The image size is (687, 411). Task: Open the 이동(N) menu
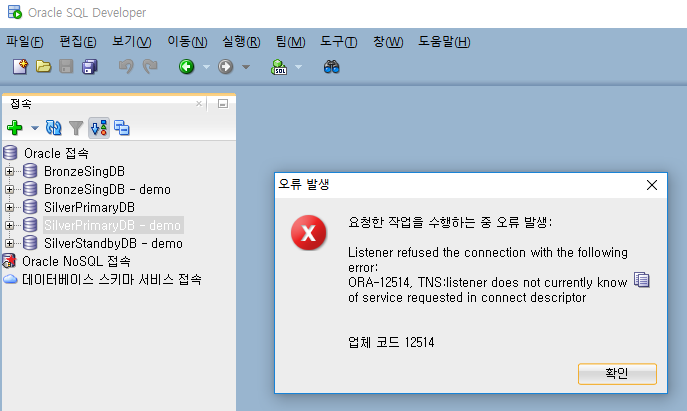click(187, 42)
